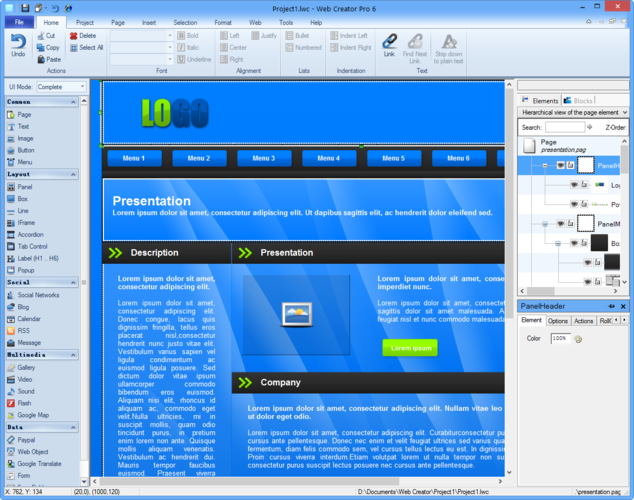Collapse the Data section
634x500 pixels.
pos(73,427)
